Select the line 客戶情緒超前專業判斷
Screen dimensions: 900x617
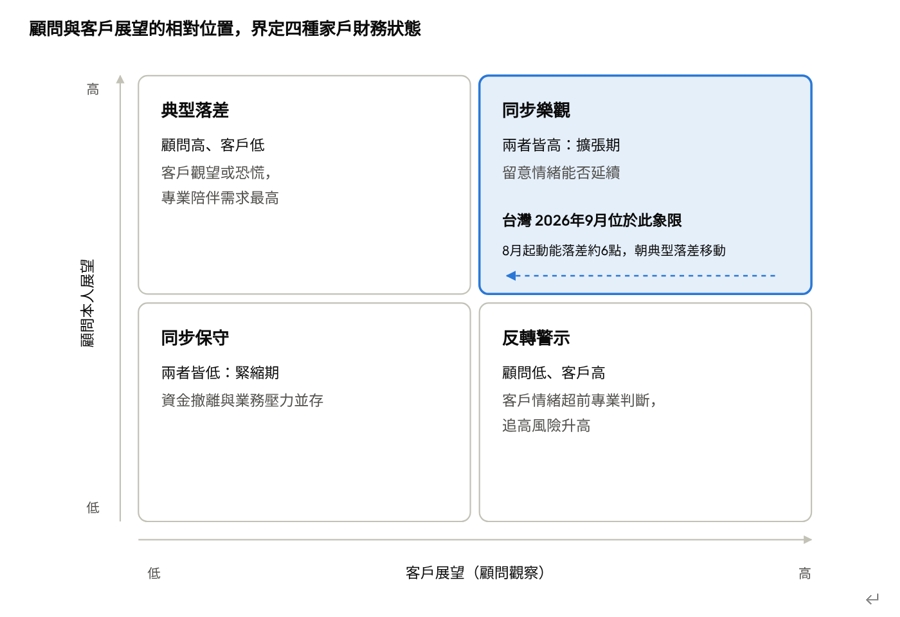point(576,400)
